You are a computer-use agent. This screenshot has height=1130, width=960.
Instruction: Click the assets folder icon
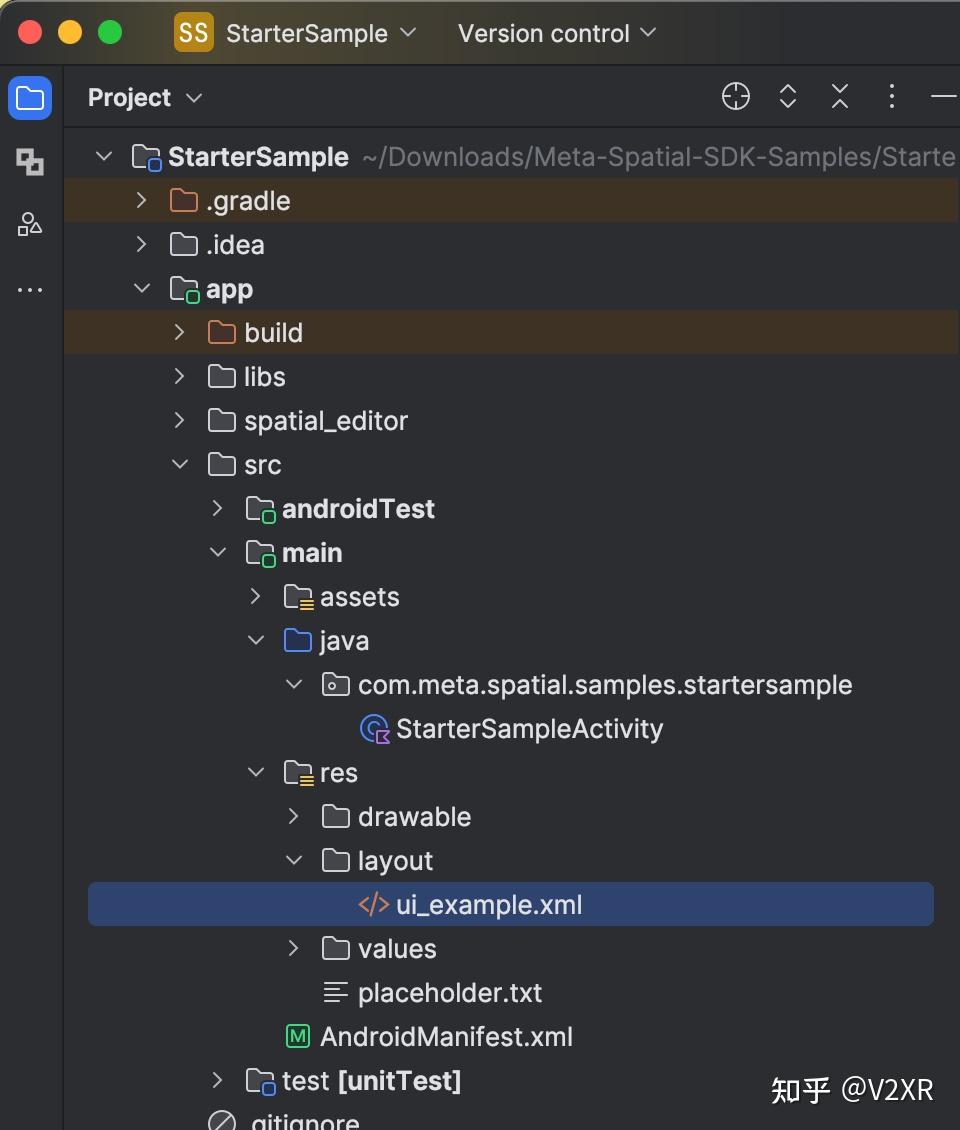click(298, 597)
